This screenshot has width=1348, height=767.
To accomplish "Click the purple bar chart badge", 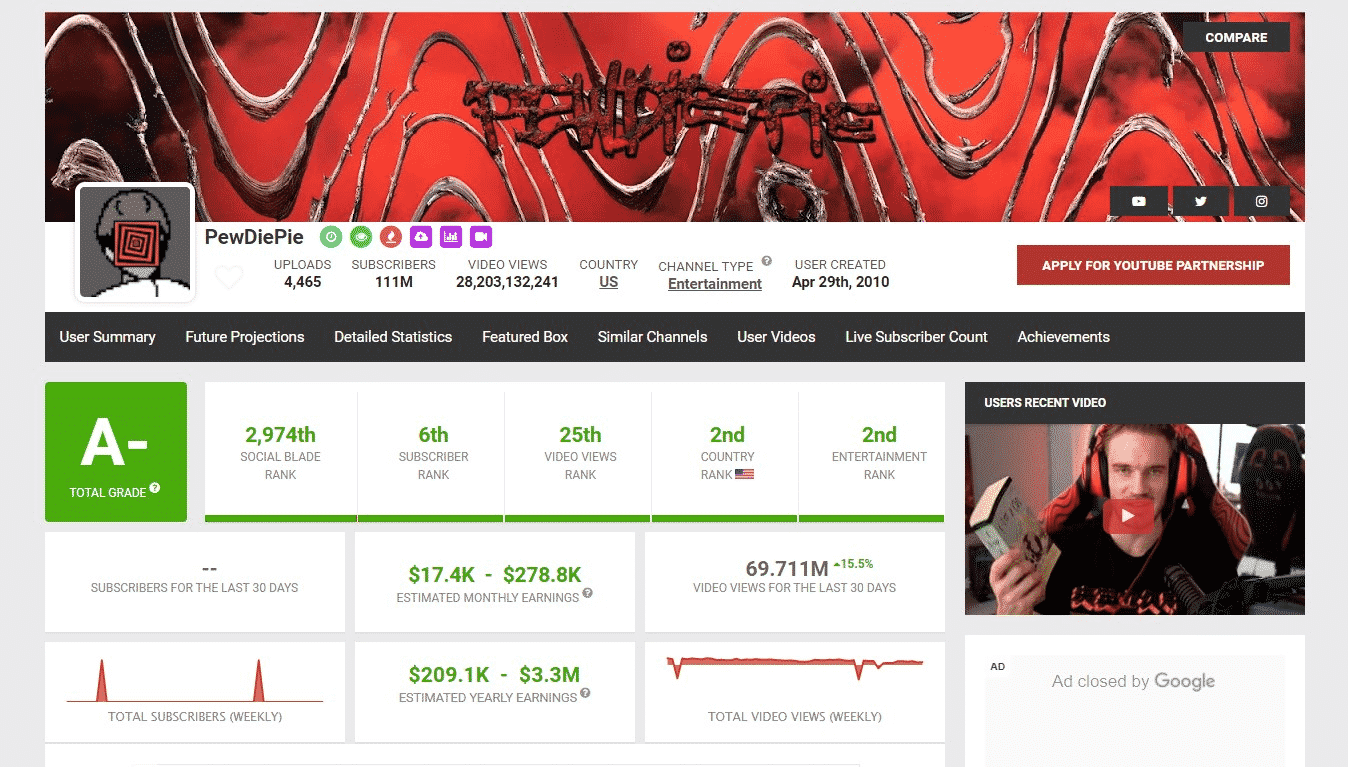I will click(x=451, y=237).
